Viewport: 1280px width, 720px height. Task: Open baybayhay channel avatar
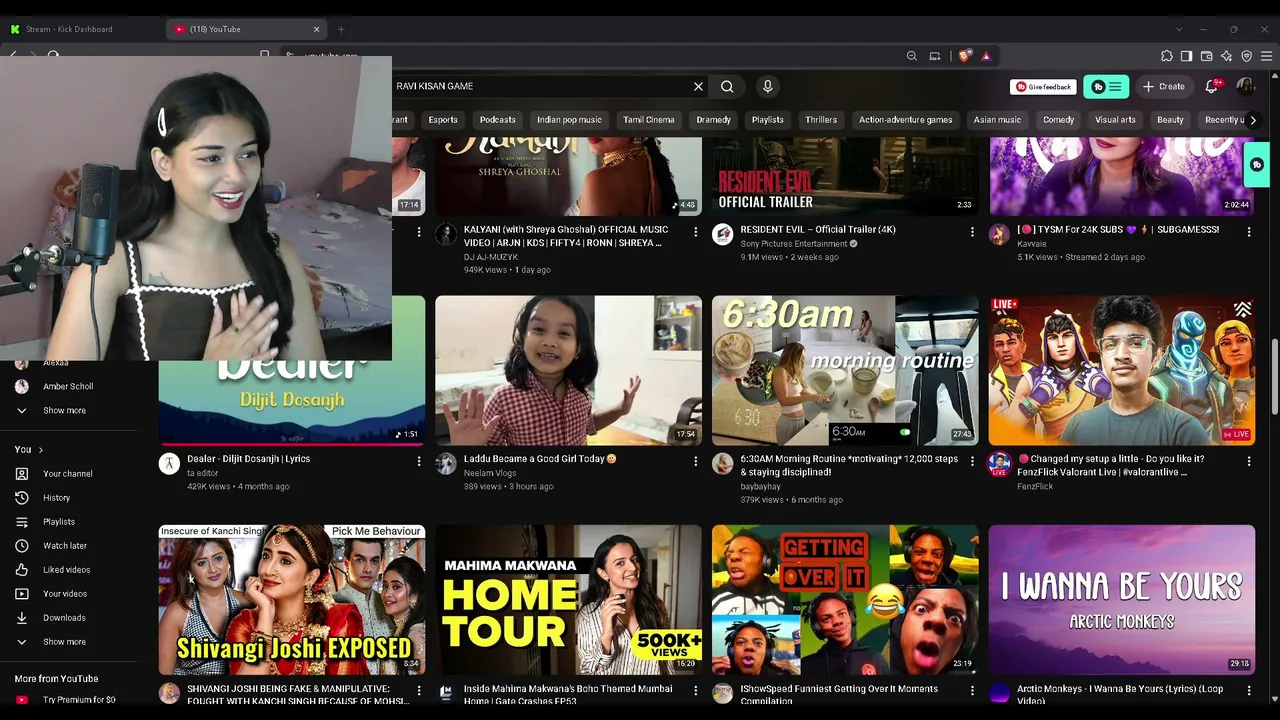click(723, 464)
